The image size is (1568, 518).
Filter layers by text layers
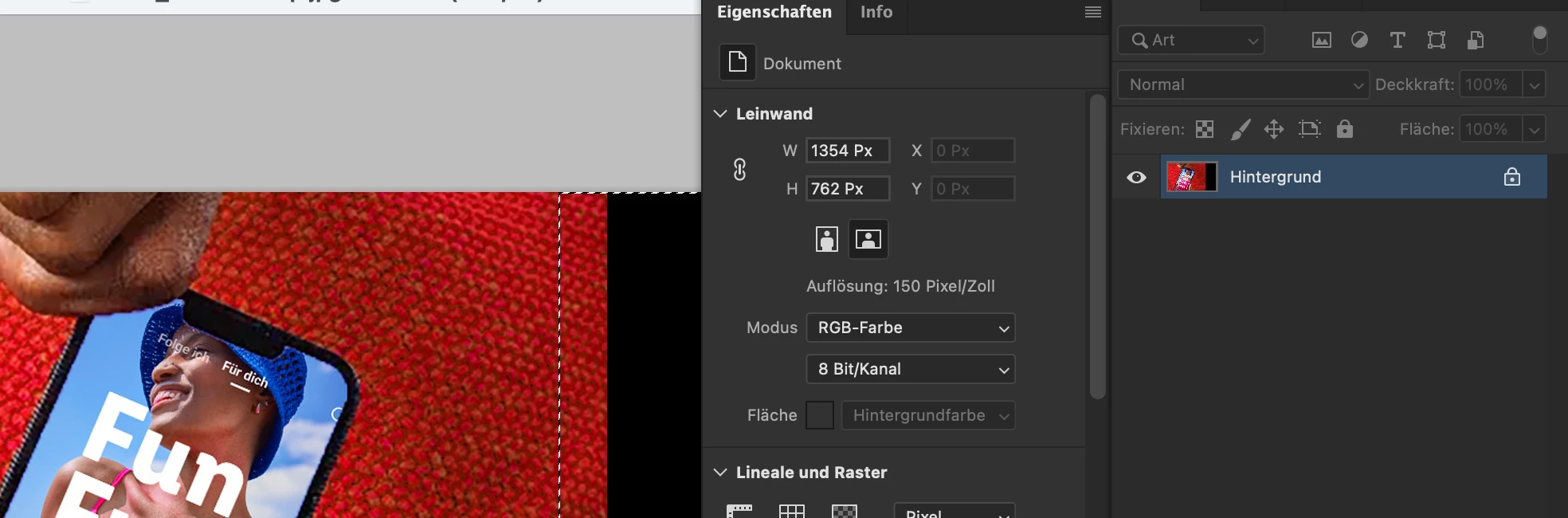point(1397,40)
